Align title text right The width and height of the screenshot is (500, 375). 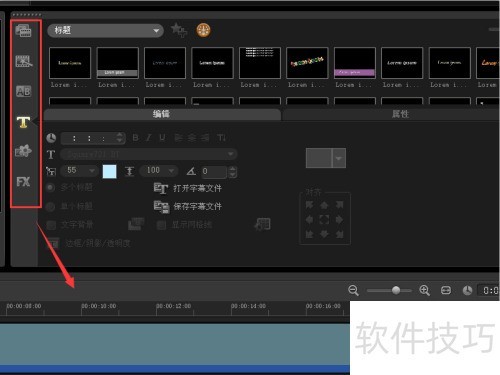(x=205, y=138)
